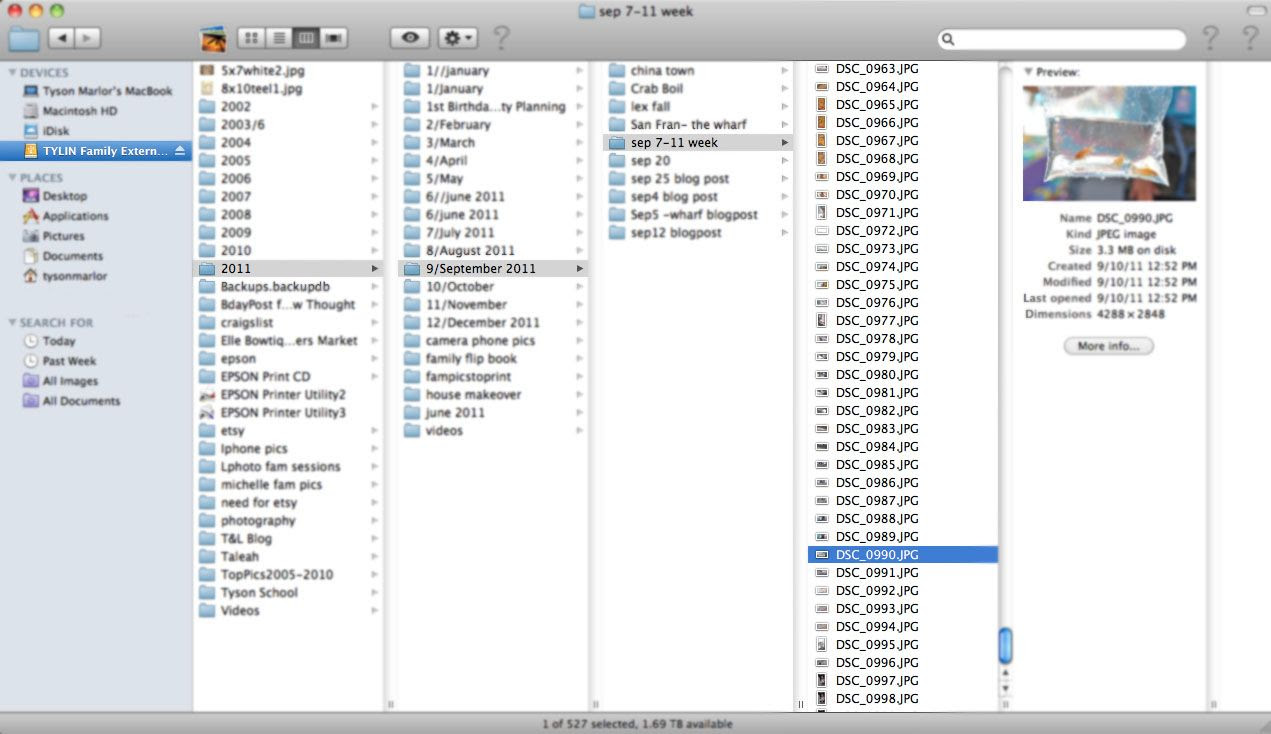Viewport: 1271px width, 734px height.
Task: Toggle toolbar with the pill button
Action: coord(1255,10)
